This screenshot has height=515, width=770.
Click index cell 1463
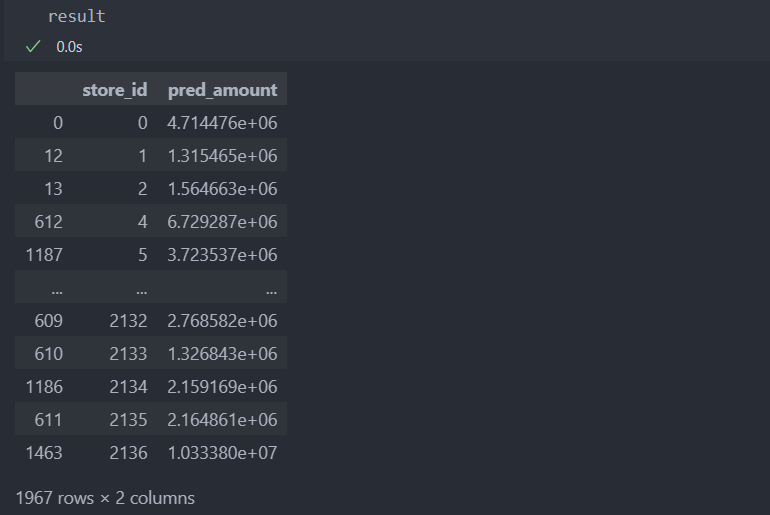pyautogui.click(x=44, y=453)
